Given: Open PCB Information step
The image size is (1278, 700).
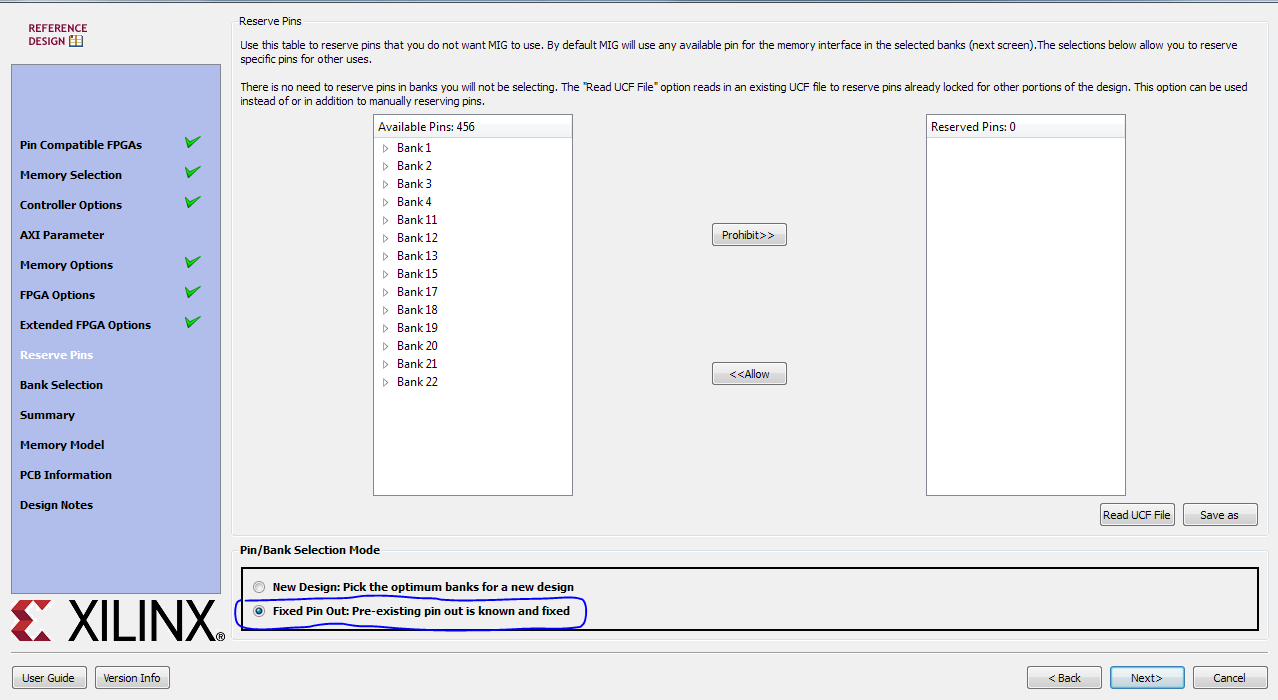Looking at the screenshot, I should [x=66, y=475].
